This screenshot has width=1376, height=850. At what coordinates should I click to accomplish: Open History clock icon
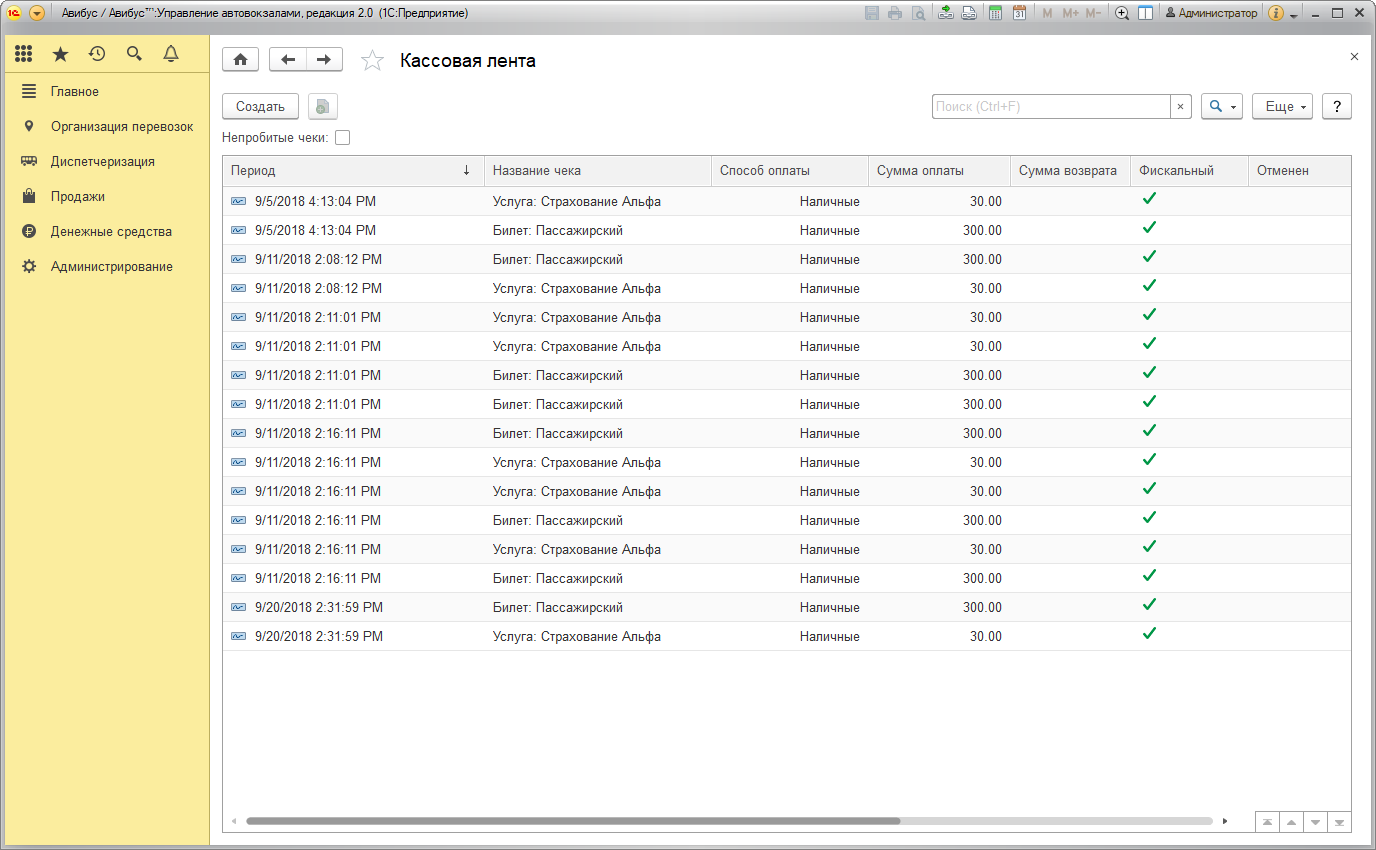pos(97,54)
